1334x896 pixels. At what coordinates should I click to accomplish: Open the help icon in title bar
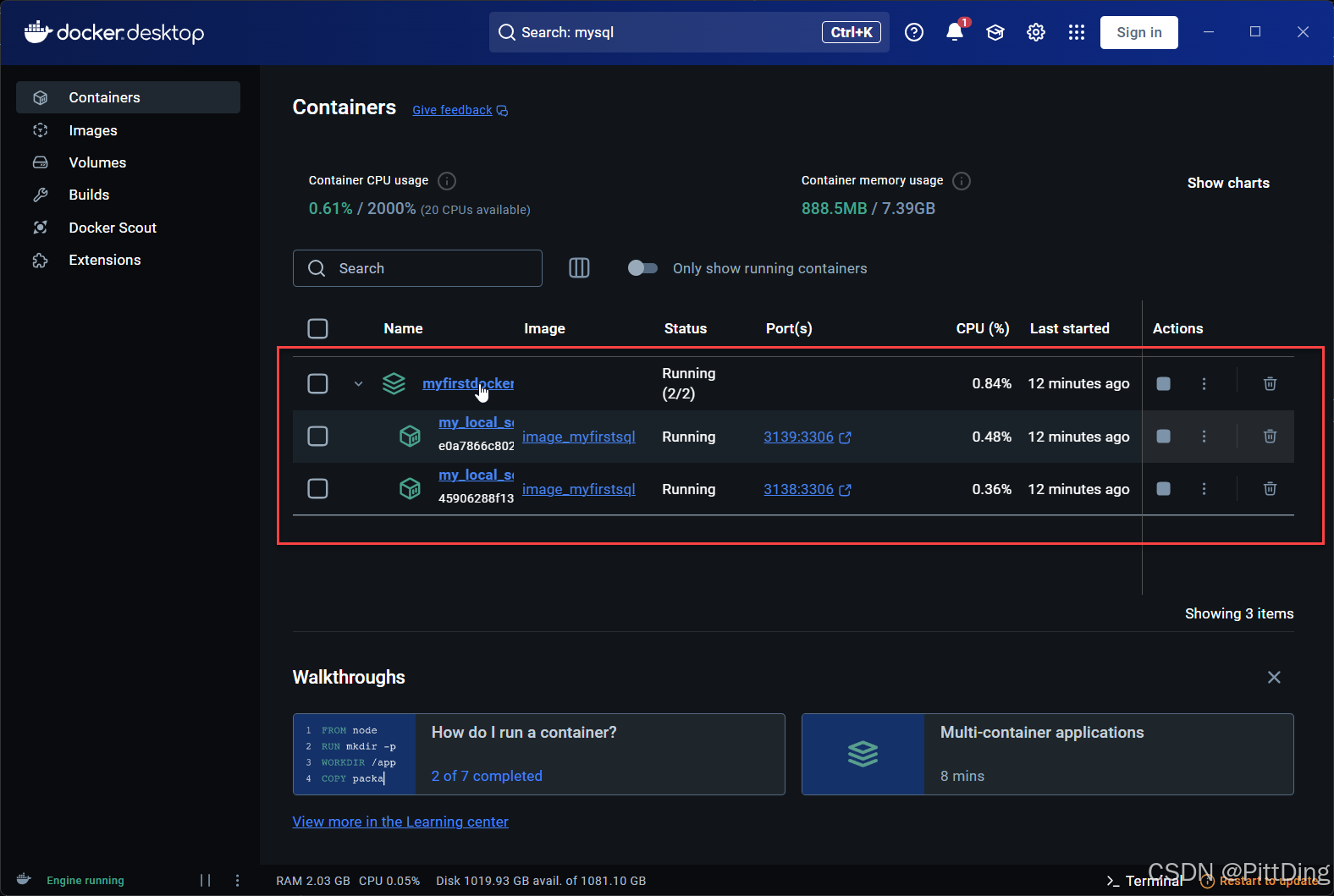click(x=914, y=32)
